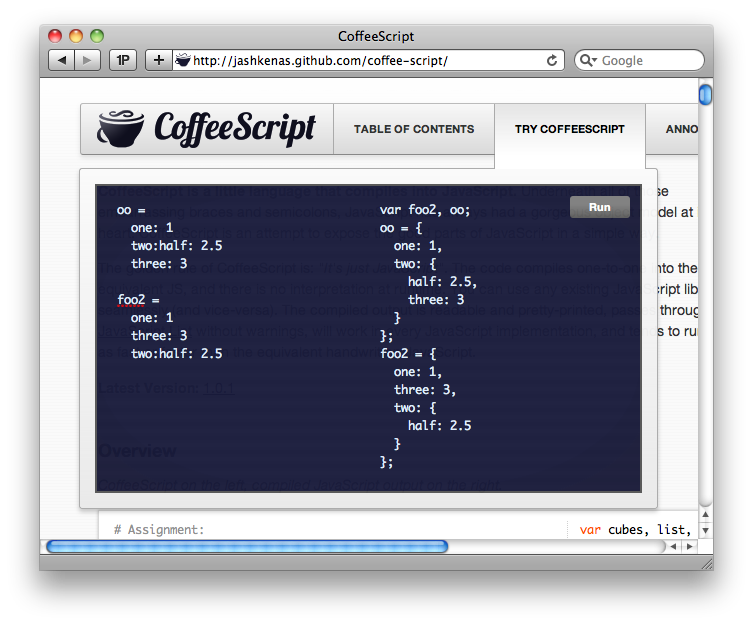This screenshot has height=625, width=753.
Task: Click the scroll down arrow
Action: 705,529
